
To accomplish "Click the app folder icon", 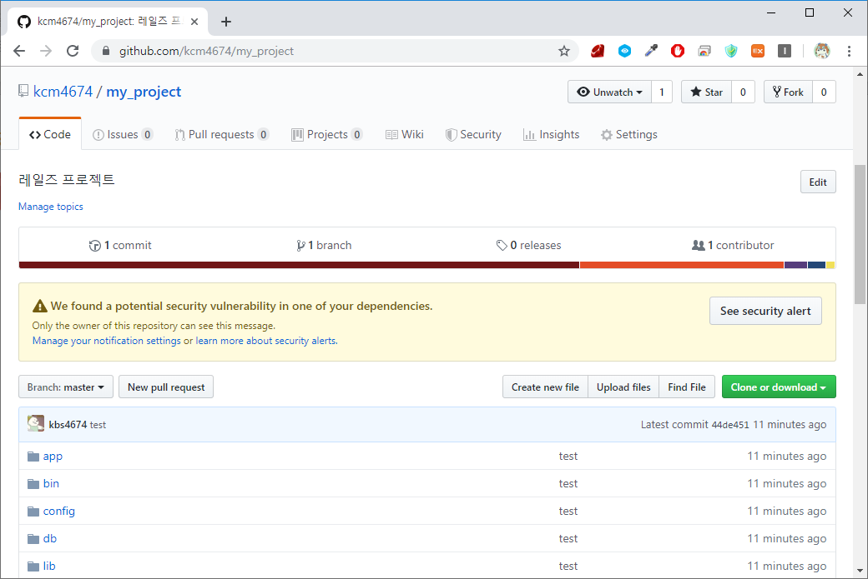I will (x=33, y=456).
